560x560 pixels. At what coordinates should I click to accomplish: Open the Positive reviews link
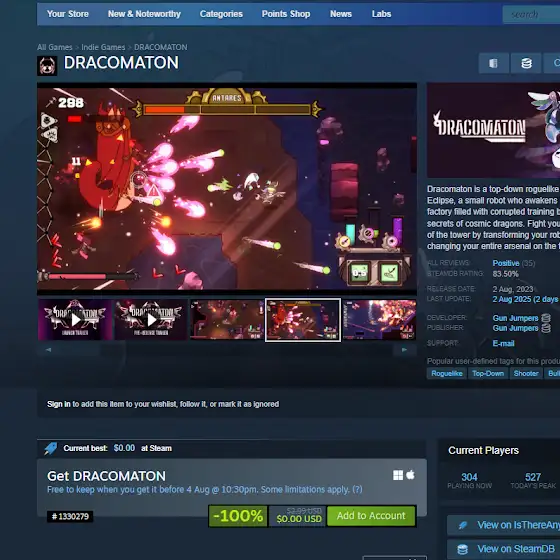[506, 263]
